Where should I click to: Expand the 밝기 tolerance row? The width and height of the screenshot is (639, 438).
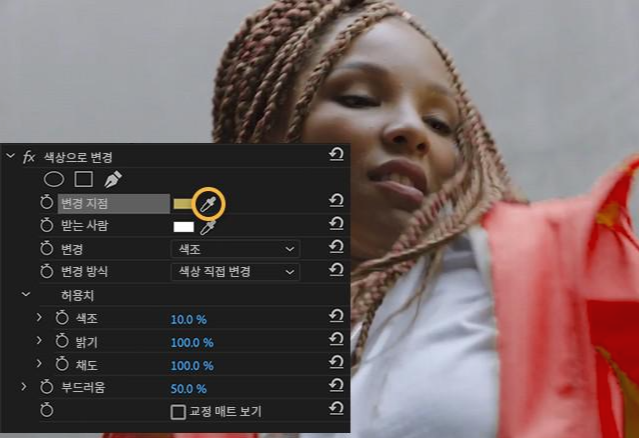click(39, 340)
